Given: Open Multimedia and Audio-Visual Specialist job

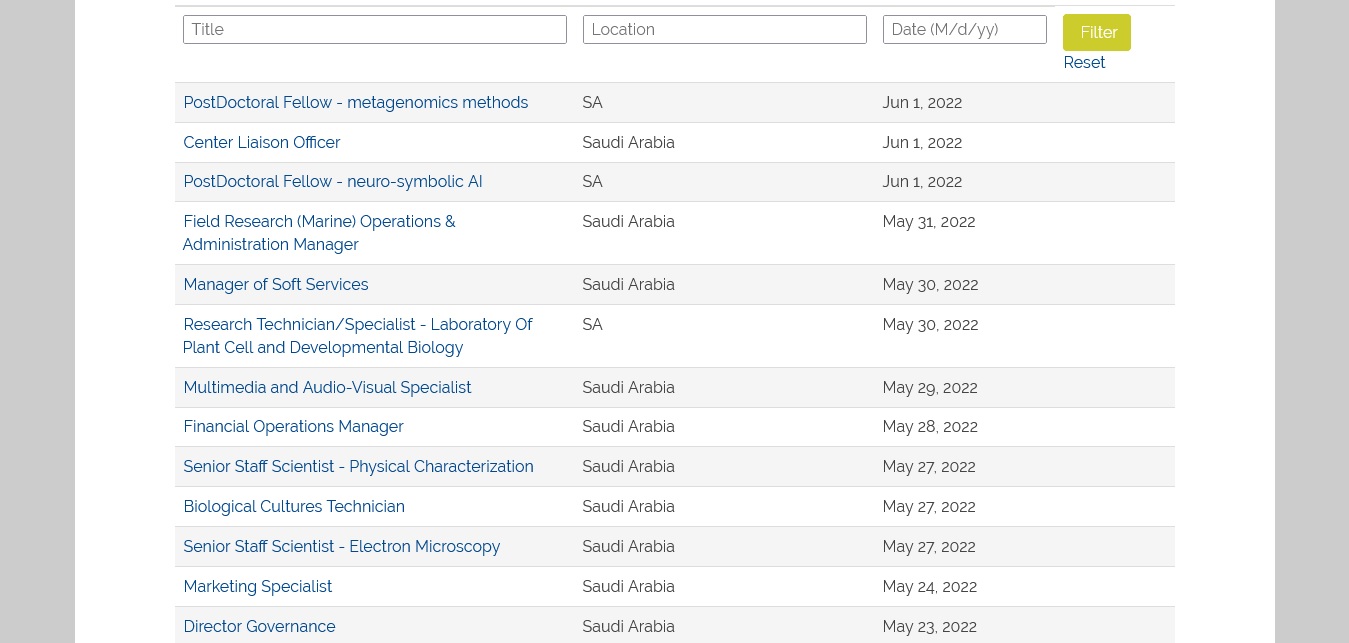Looking at the screenshot, I should 327,388.
